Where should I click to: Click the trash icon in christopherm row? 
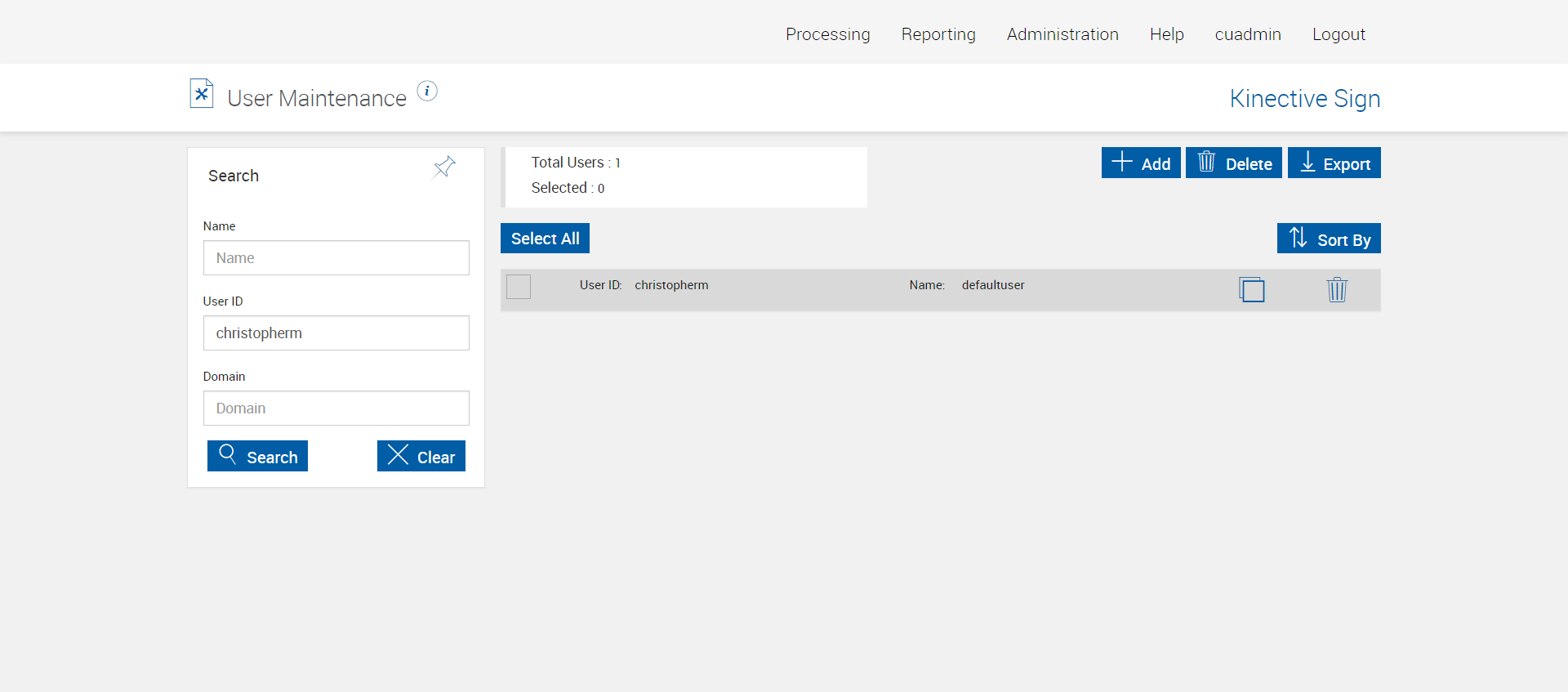click(1337, 290)
